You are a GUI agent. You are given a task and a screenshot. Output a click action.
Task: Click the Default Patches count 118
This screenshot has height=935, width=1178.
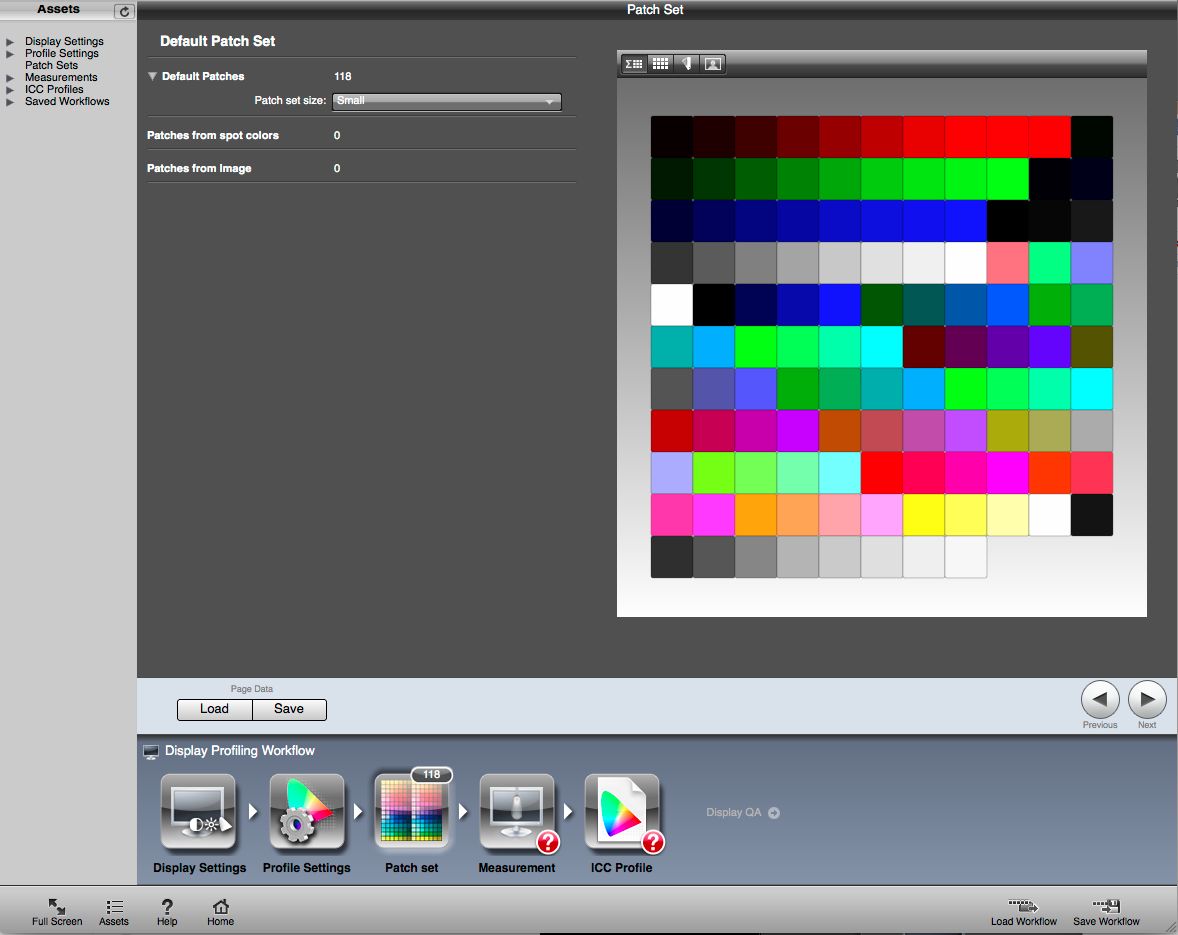pos(343,77)
